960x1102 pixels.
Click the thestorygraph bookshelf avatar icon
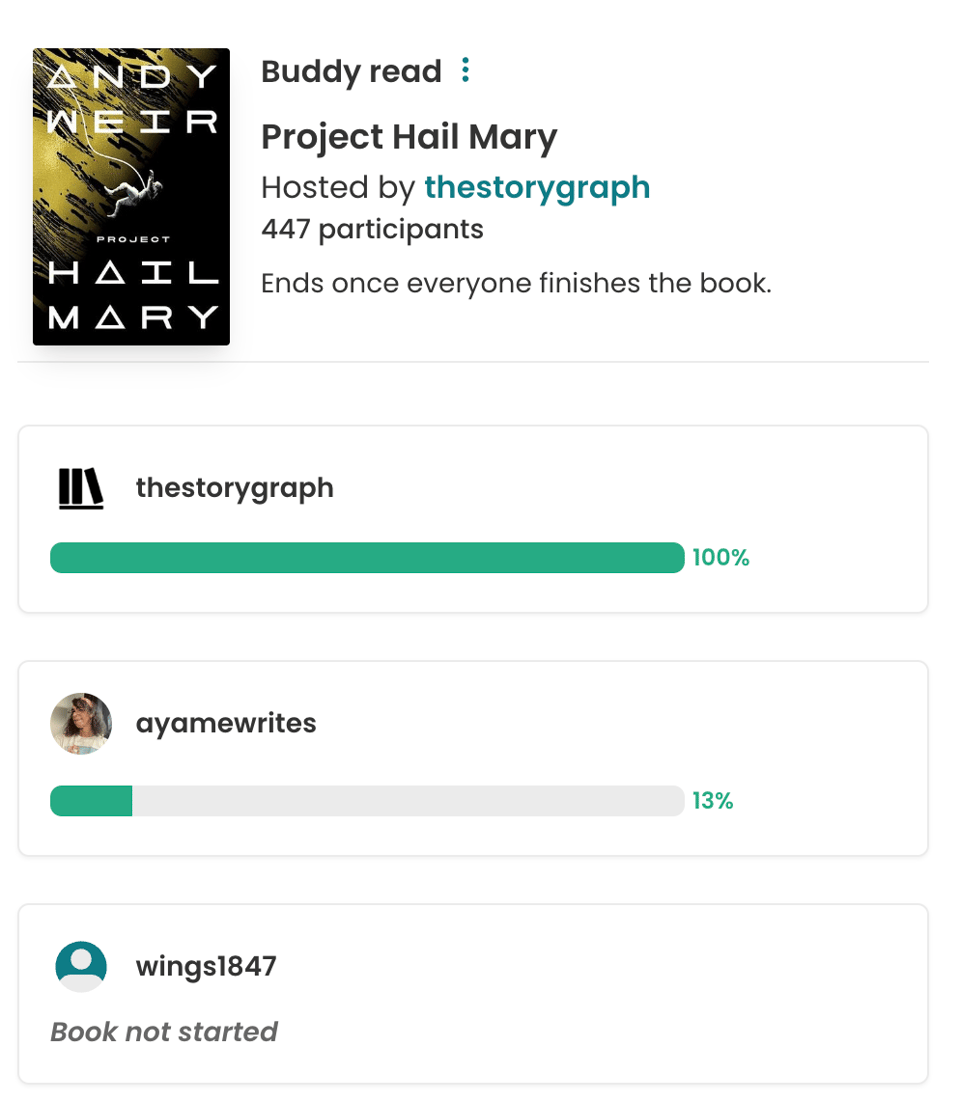tap(80, 488)
